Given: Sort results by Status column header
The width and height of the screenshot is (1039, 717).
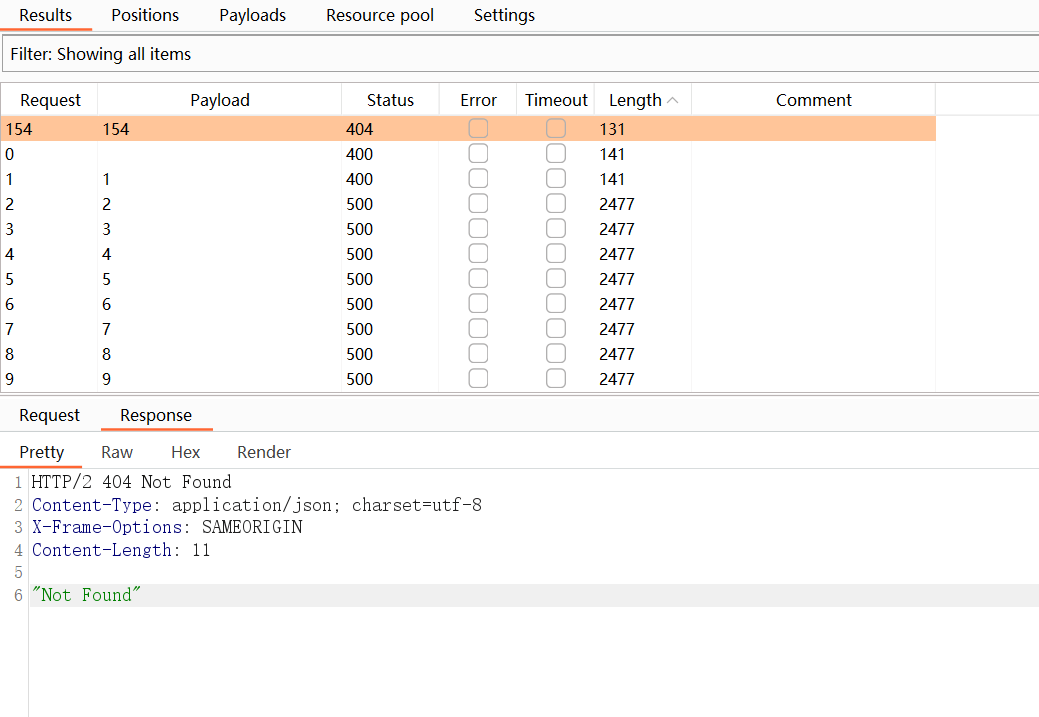Looking at the screenshot, I should (390, 100).
